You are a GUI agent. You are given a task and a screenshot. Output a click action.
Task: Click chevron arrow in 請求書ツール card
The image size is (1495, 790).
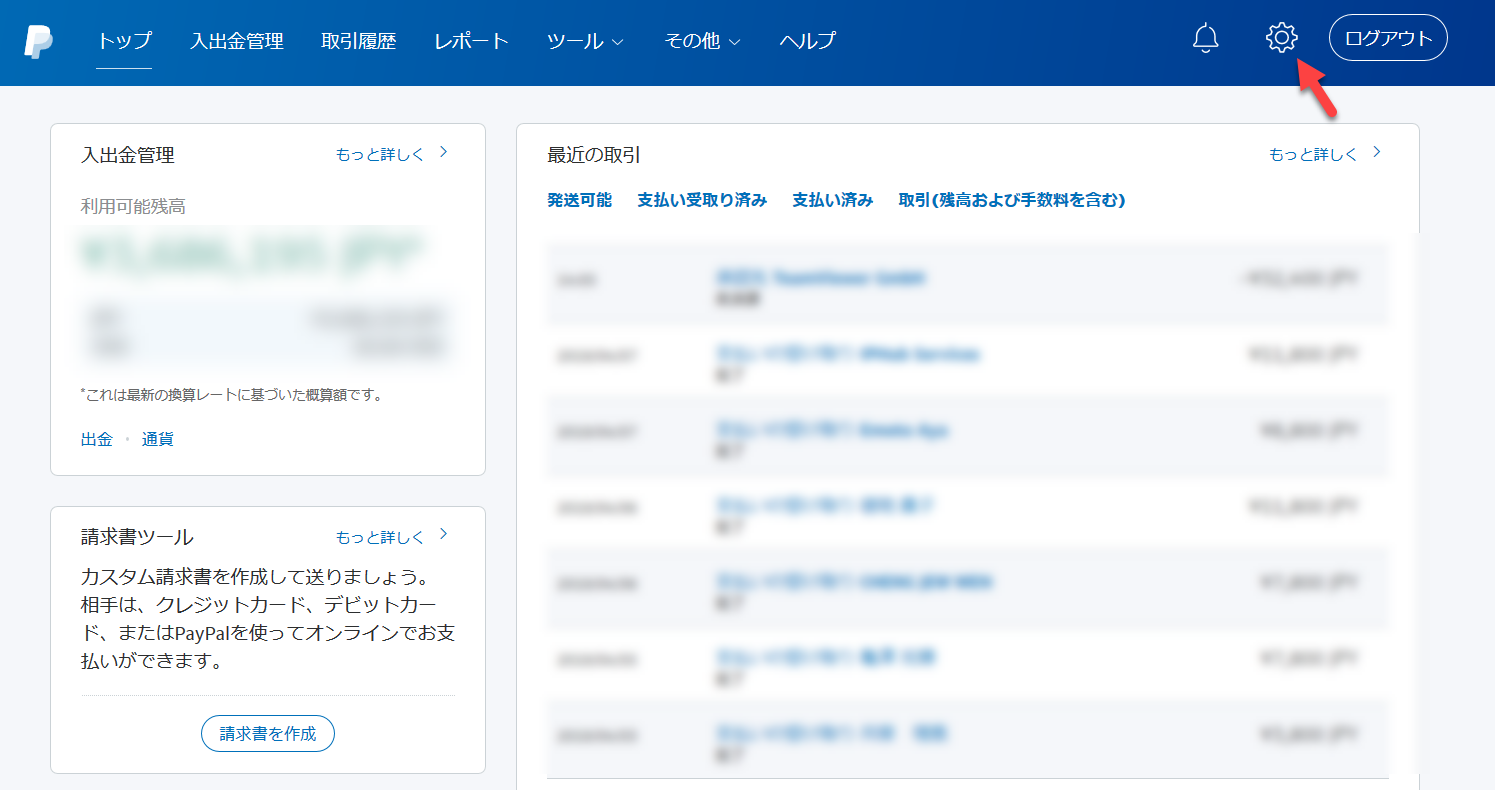pos(444,535)
